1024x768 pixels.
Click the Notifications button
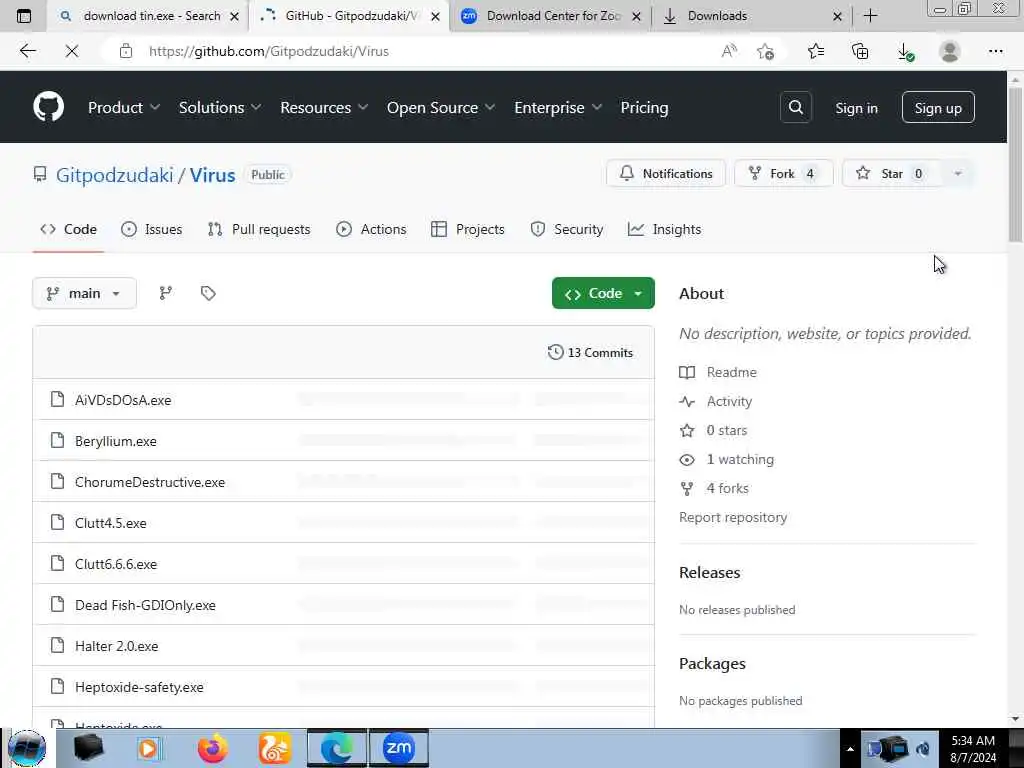(665, 174)
